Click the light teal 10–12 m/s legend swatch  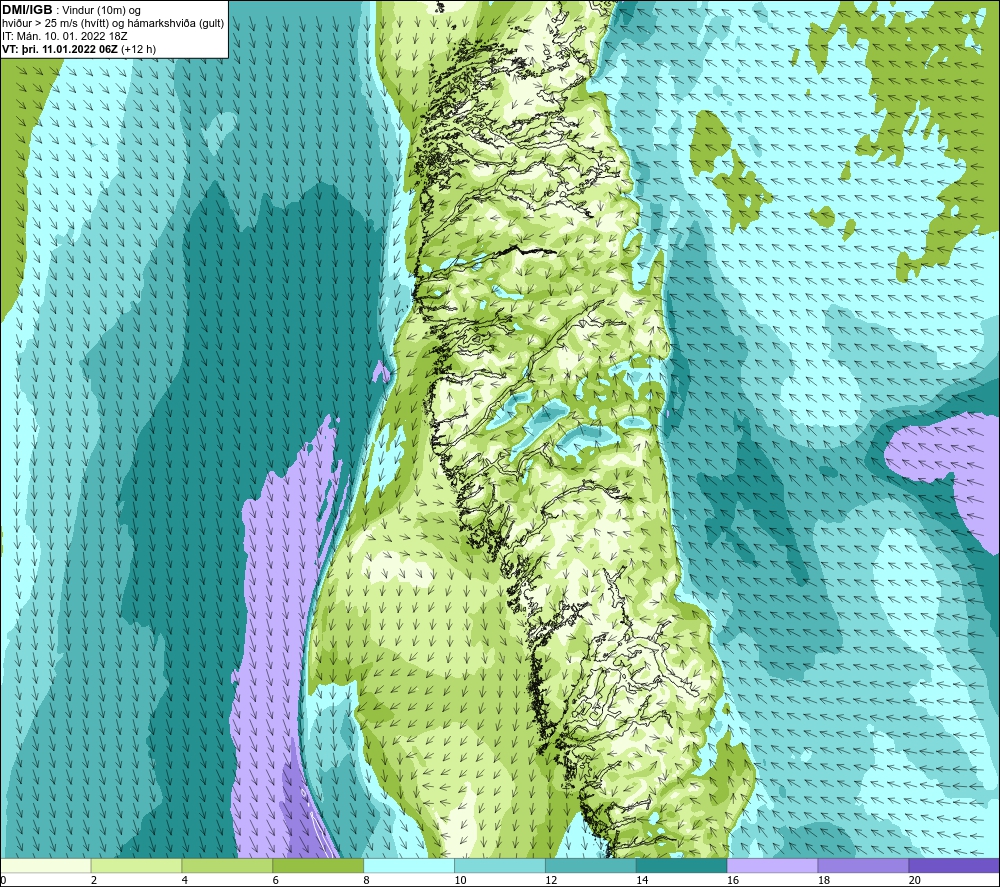(500, 866)
